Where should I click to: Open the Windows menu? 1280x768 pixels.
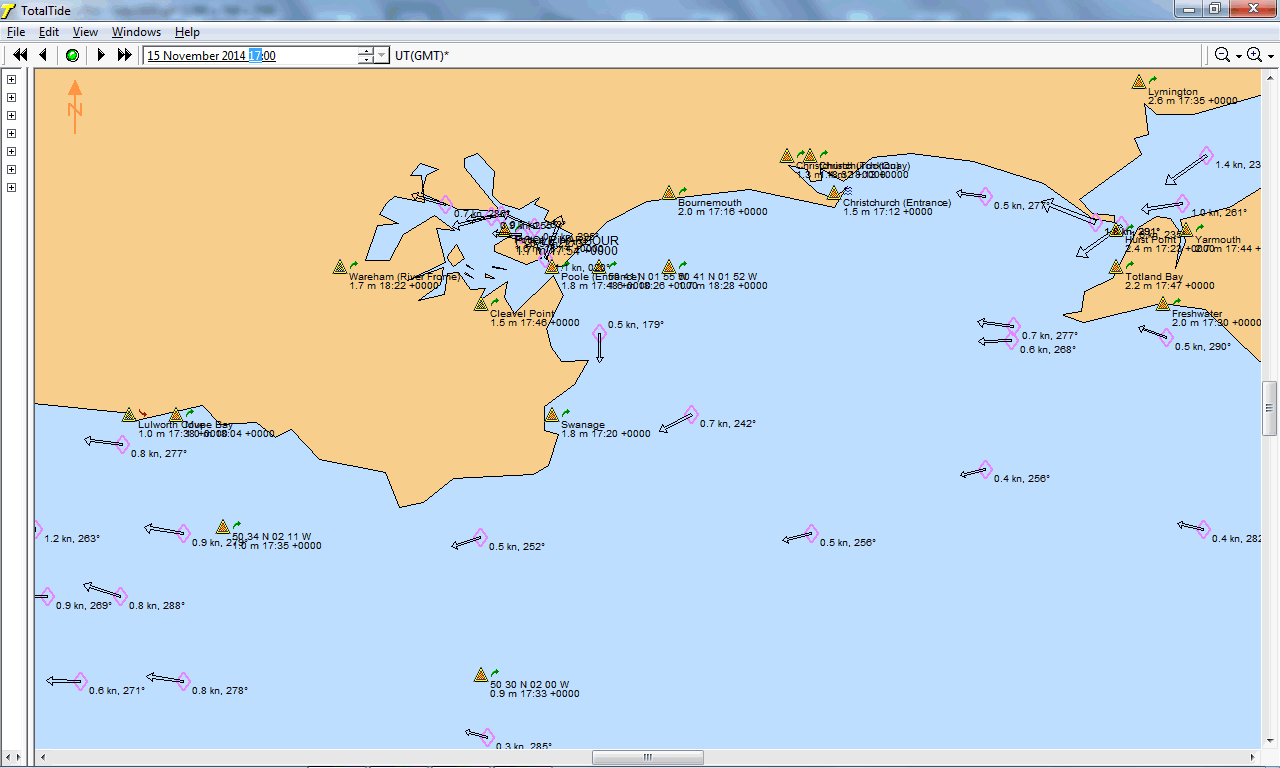[x=136, y=32]
